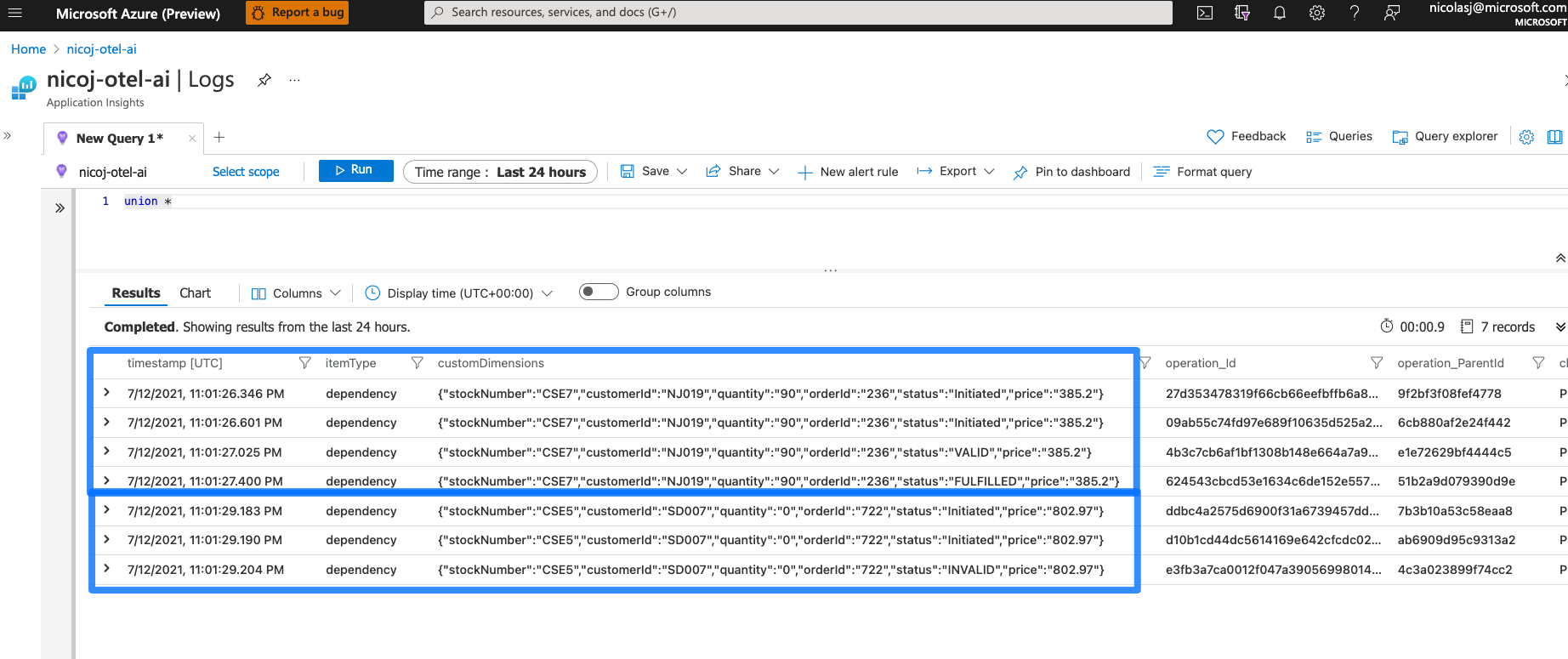The width and height of the screenshot is (1568, 659).
Task: Open portal settings gear in the header
Action: pos(1317,13)
